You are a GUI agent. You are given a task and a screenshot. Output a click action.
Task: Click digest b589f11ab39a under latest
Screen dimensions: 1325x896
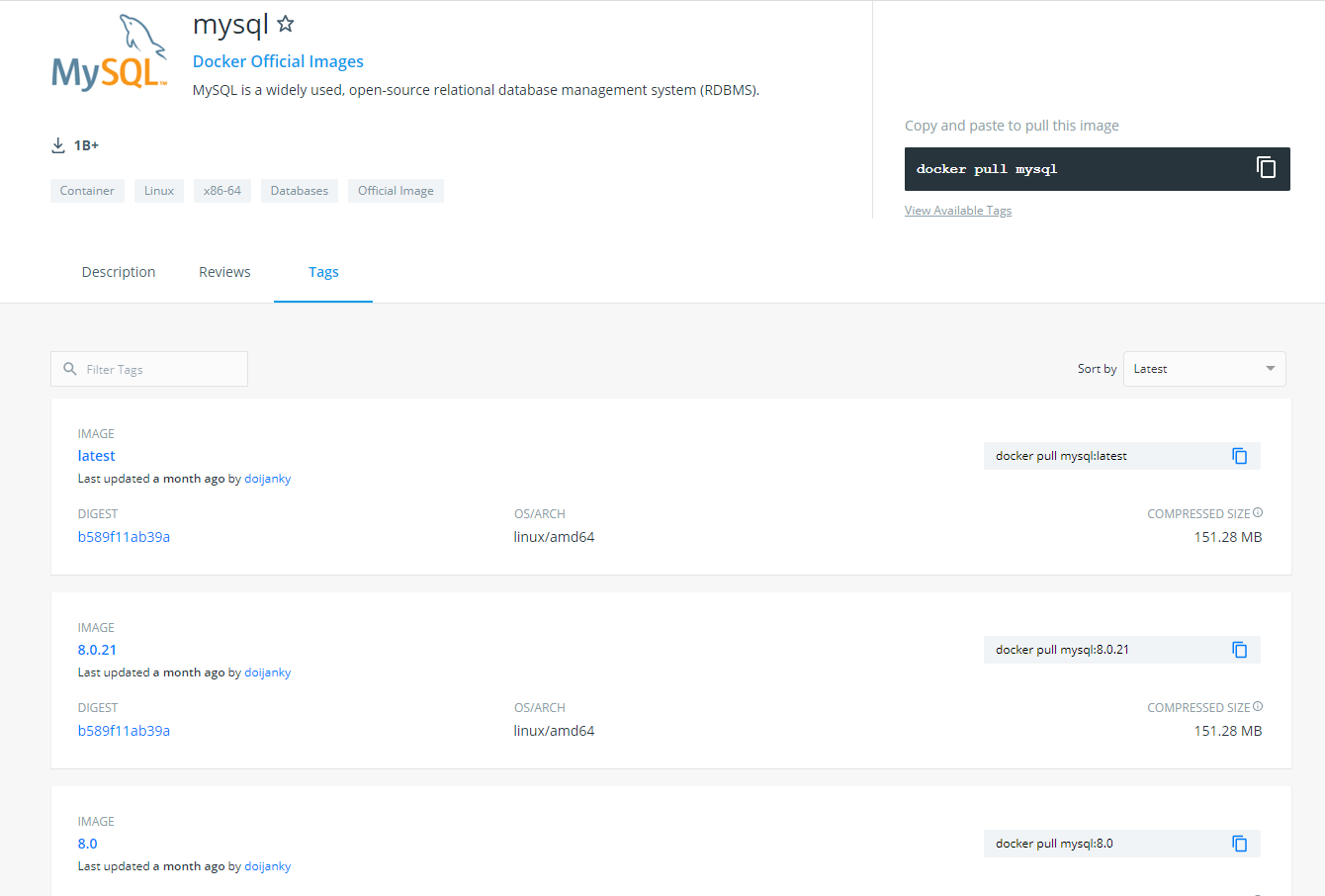(124, 536)
